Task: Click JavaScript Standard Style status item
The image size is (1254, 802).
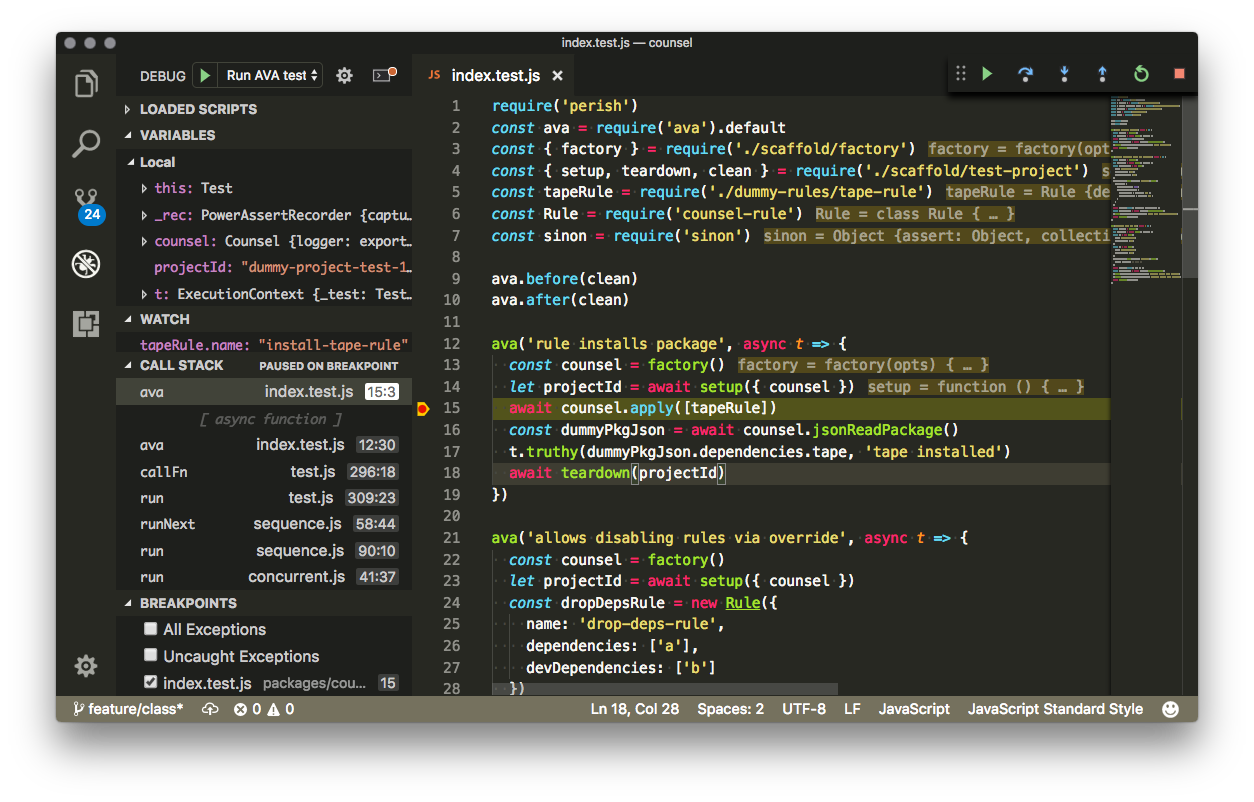Action: pos(1055,709)
